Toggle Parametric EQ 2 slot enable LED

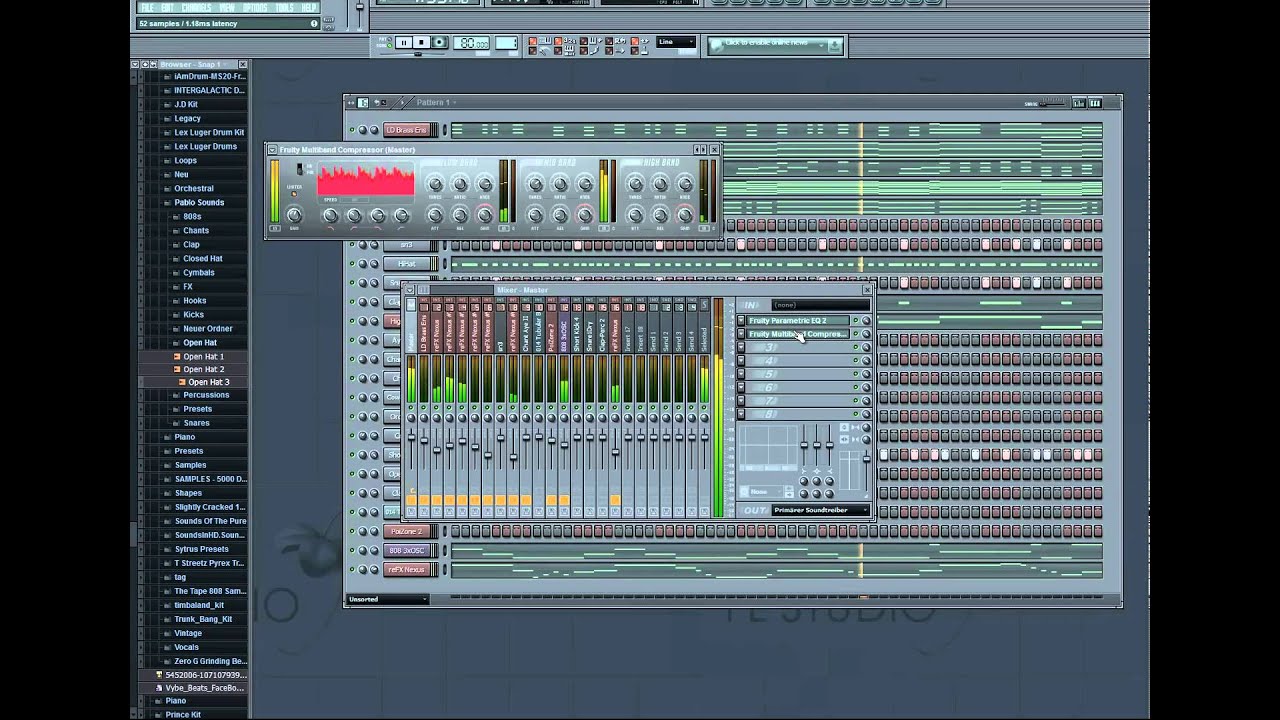pyautogui.click(x=856, y=321)
